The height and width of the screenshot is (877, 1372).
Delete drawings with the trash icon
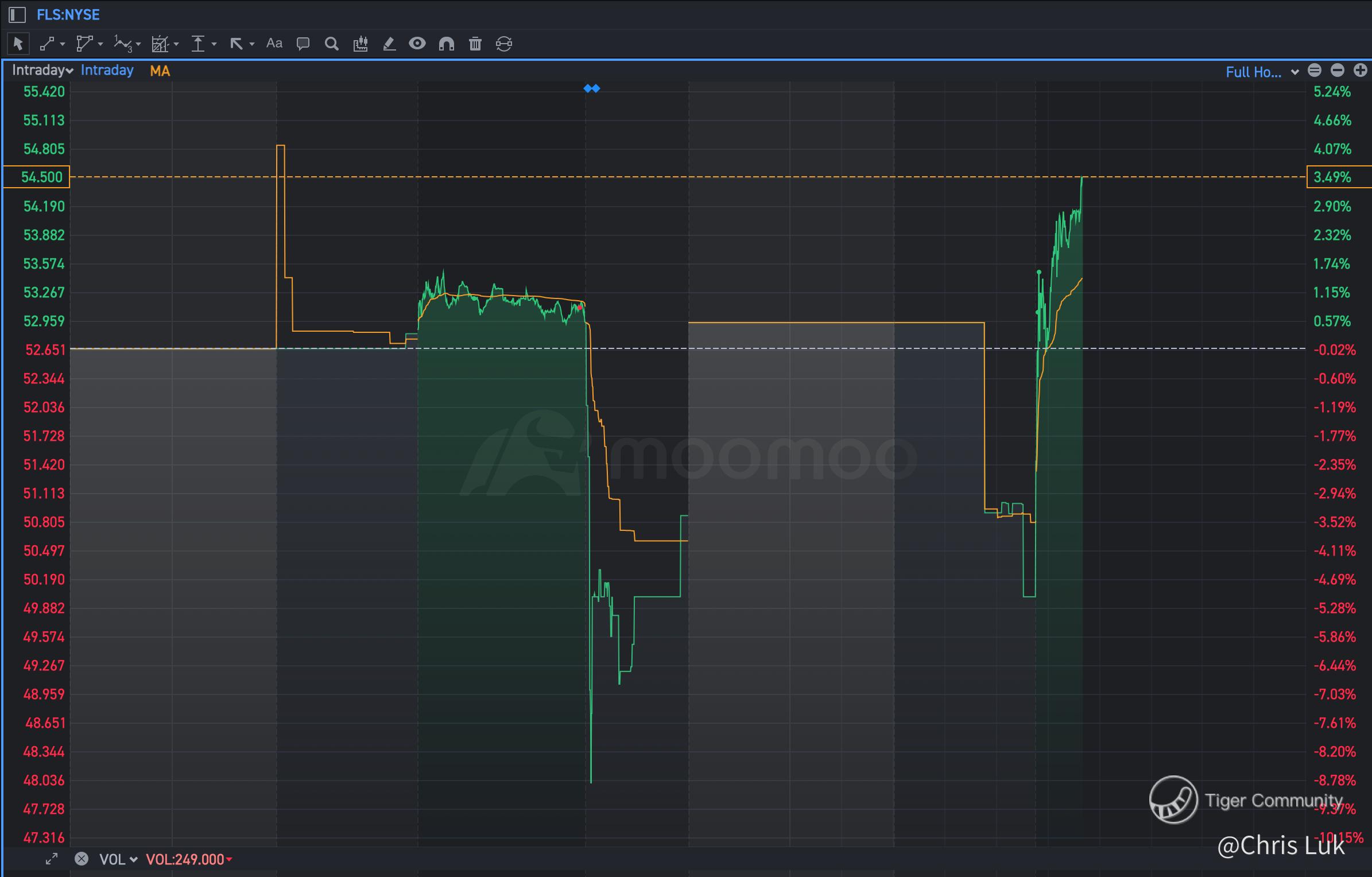(x=475, y=44)
